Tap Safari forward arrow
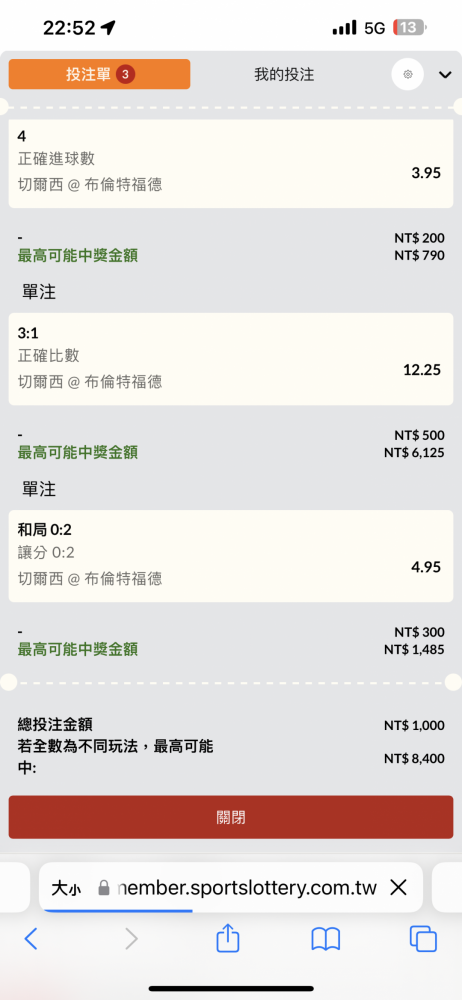The height and width of the screenshot is (1000, 462). click(131, 939)
